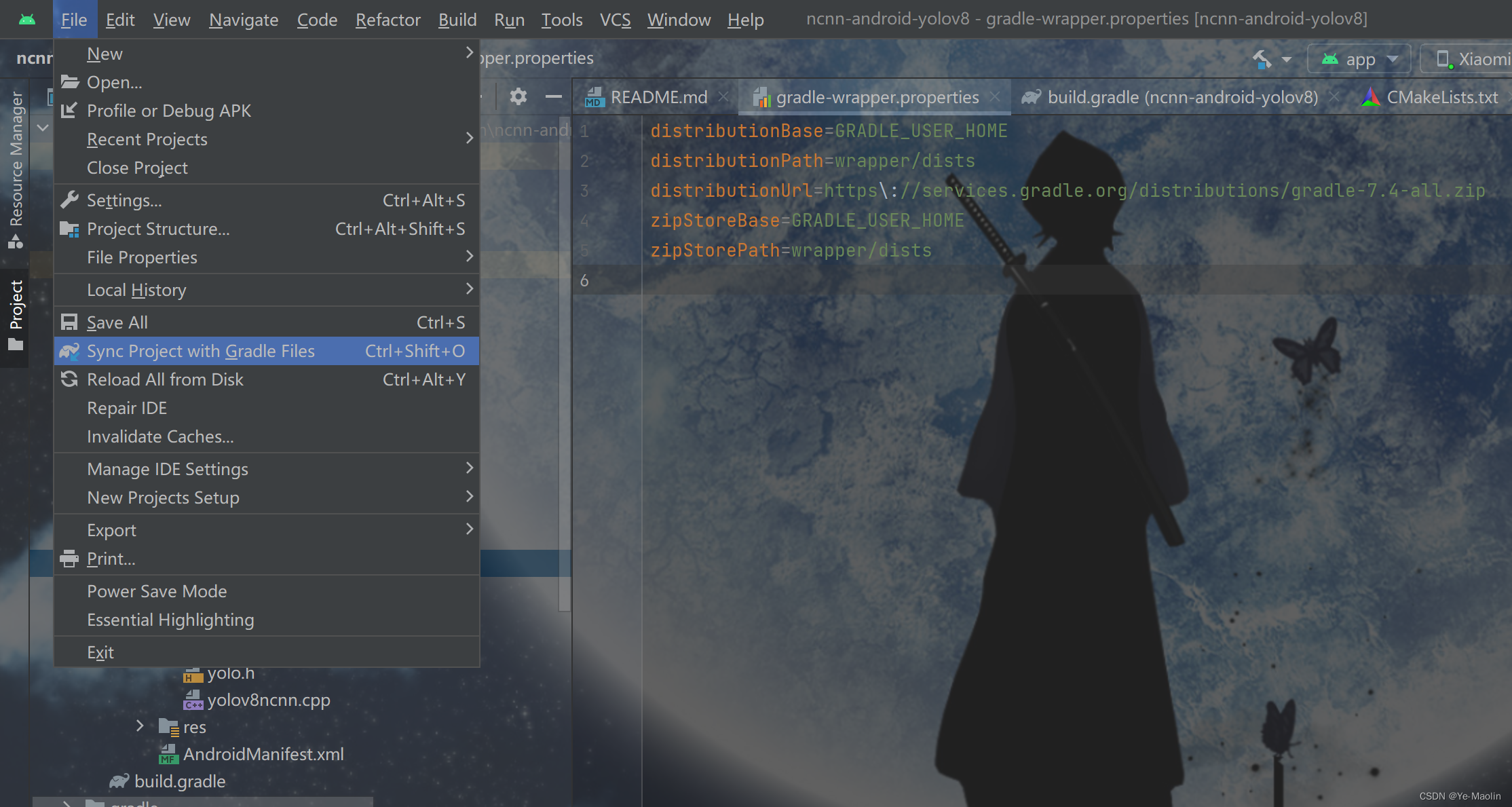Click the zipStorePath=wrapper/dists line
Viewport: 1512px width, 807px height.
[791, 250]
